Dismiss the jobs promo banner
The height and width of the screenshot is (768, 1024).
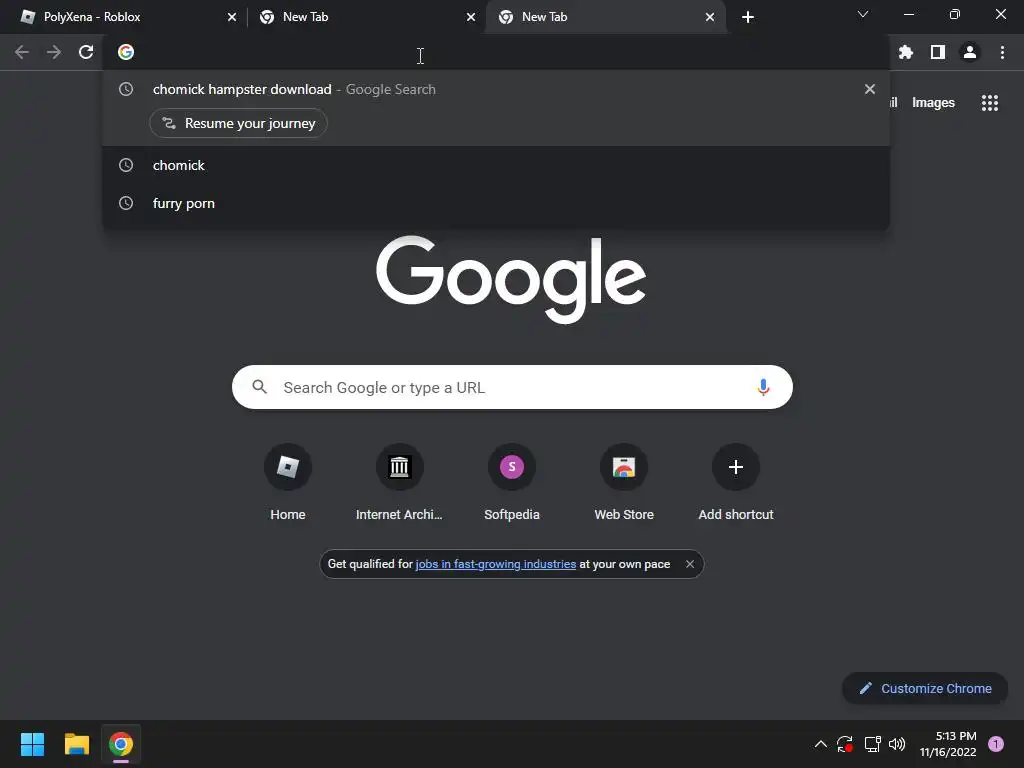click(690, 564)
